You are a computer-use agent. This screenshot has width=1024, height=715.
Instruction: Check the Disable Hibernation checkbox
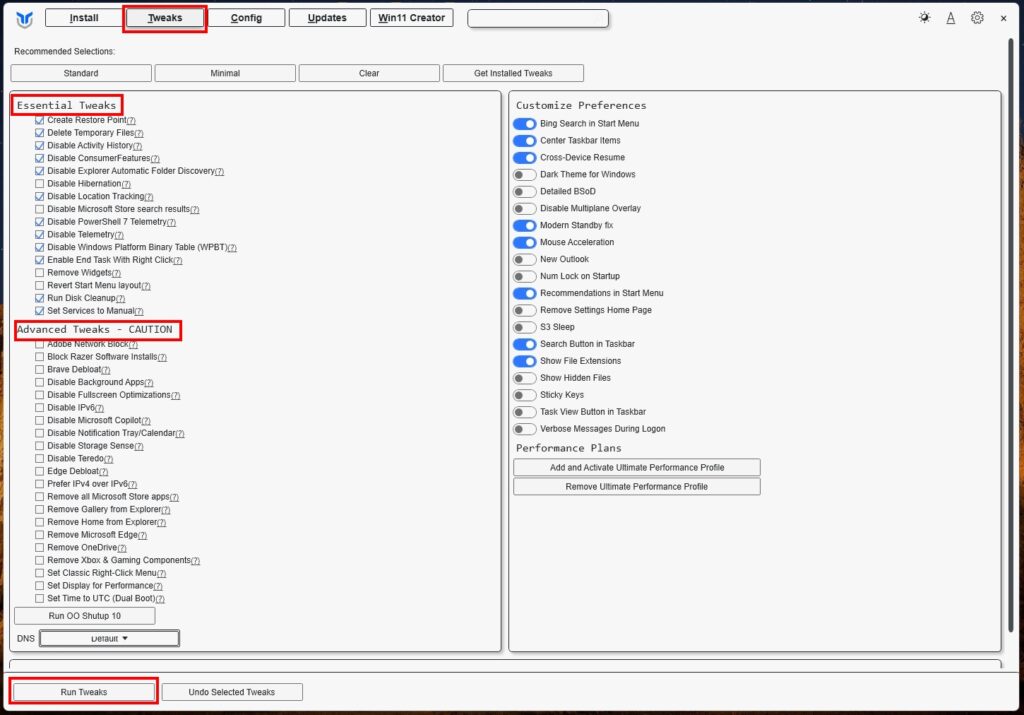[40, 184]
